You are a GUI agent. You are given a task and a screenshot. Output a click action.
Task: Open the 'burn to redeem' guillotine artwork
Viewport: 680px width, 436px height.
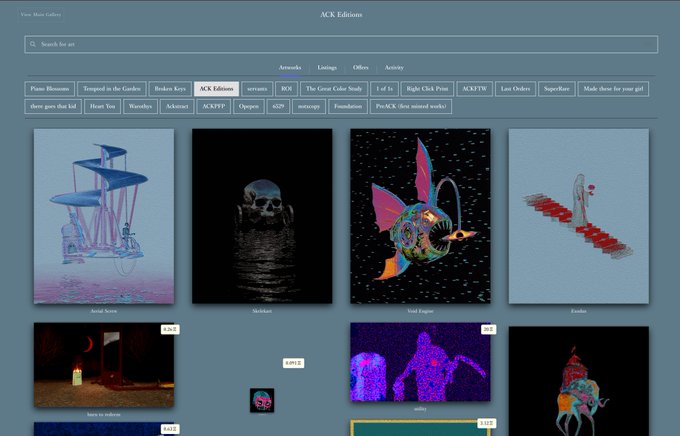tap(104, 365)
